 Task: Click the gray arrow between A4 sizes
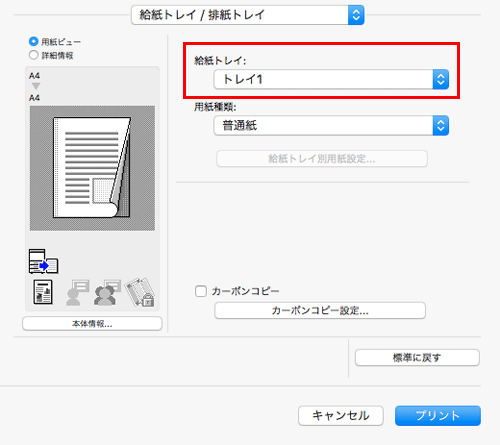click(36, 86)
